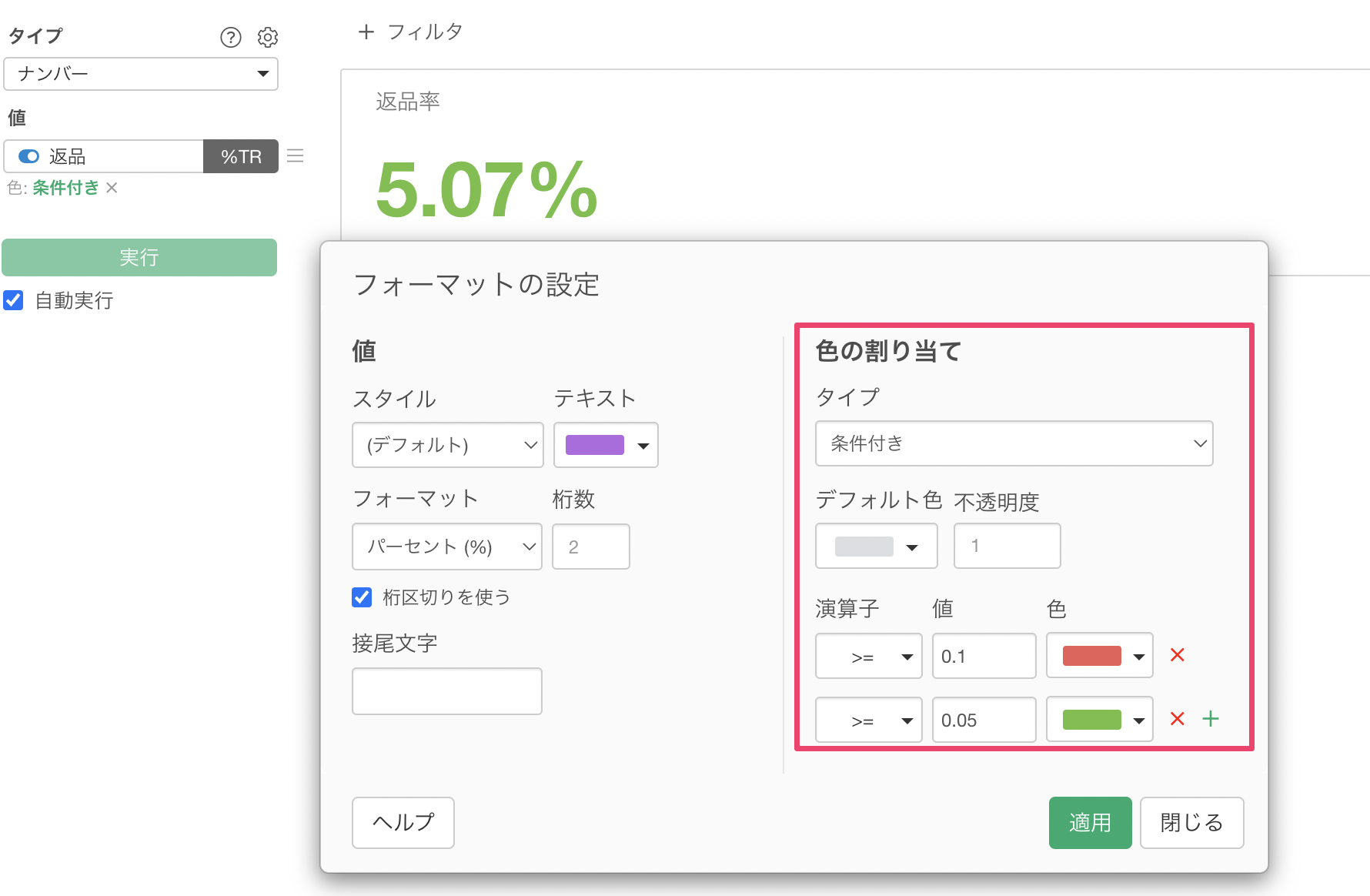Click the ヘルプ button
This screenshot has width=1370, height=896.
(x=403, y=823)
